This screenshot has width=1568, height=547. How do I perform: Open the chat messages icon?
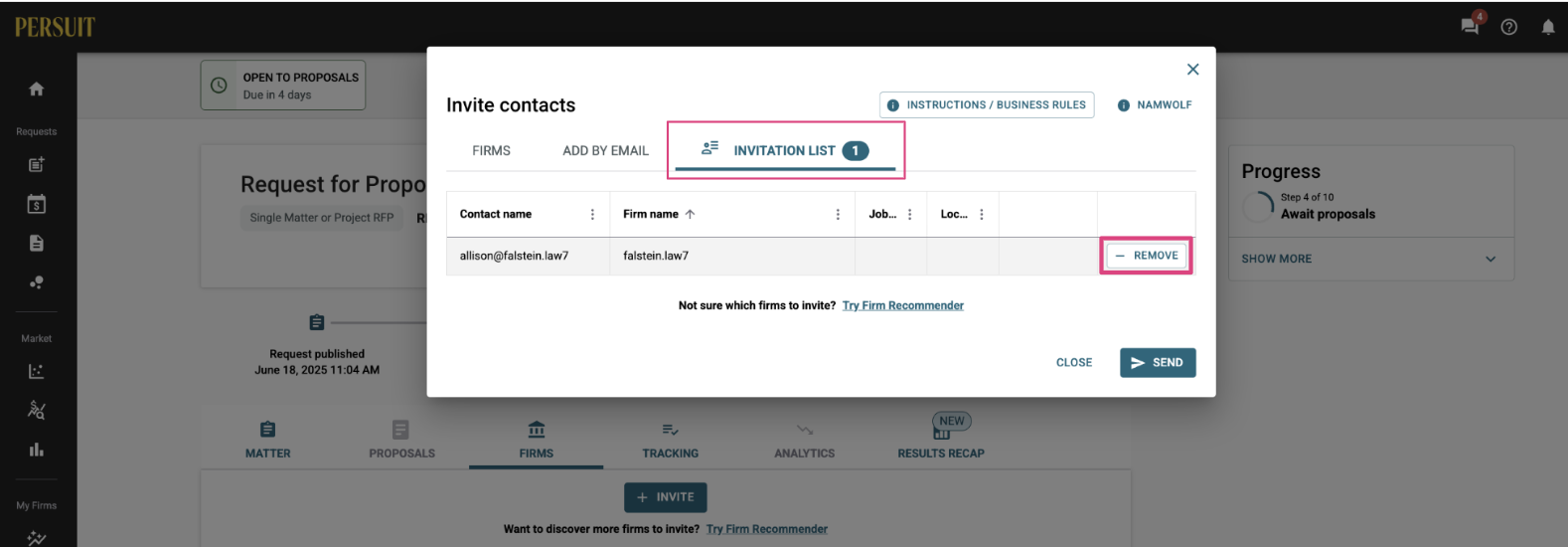1470,26
